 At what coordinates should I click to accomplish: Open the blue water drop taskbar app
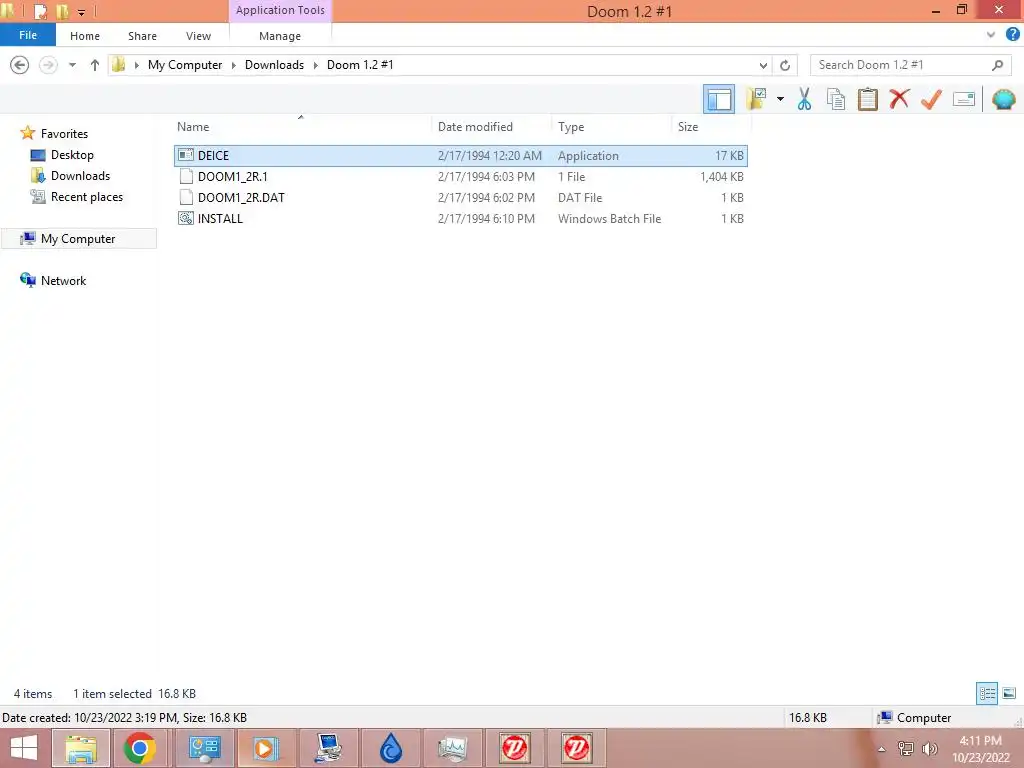(391, 748)
